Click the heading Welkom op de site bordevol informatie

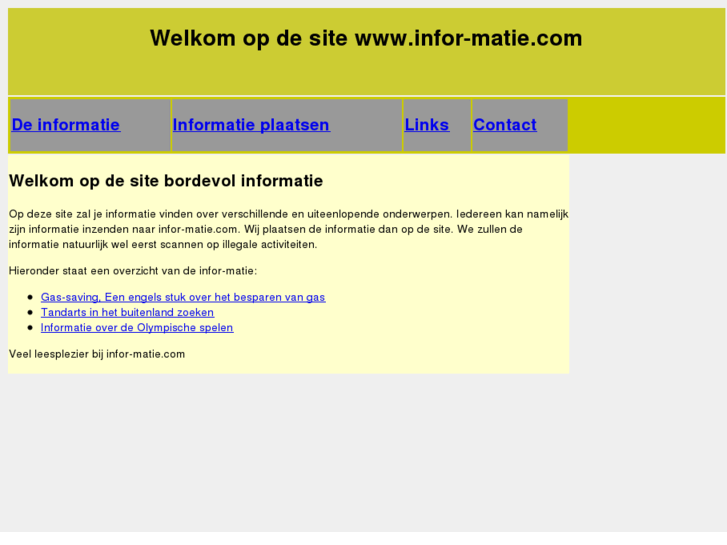166,181
